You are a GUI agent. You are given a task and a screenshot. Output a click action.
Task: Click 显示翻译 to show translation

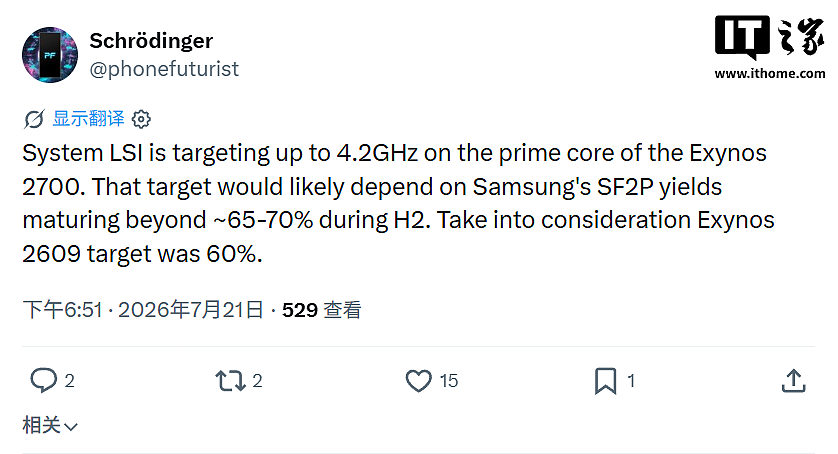[x=88, y=118]
